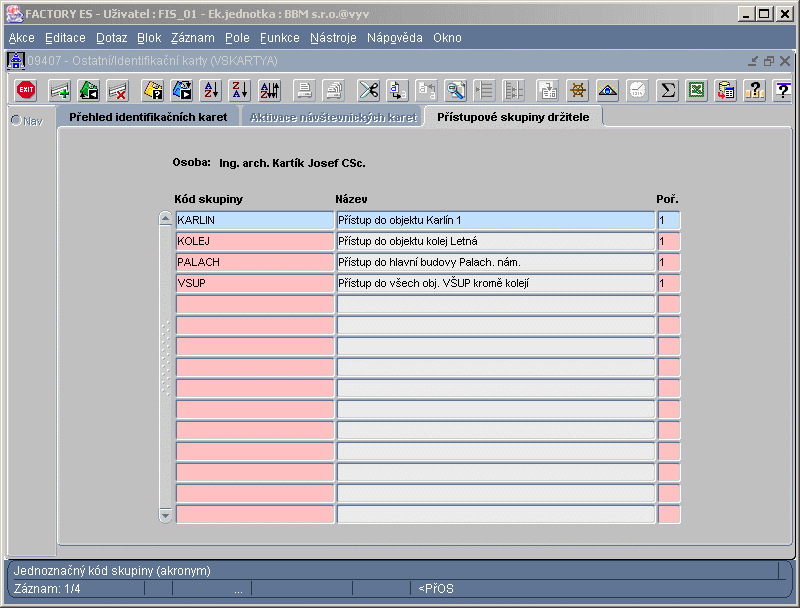Delete record using red X icon
This screenshot has width=800, height=608.
click(x=118, y=90)
